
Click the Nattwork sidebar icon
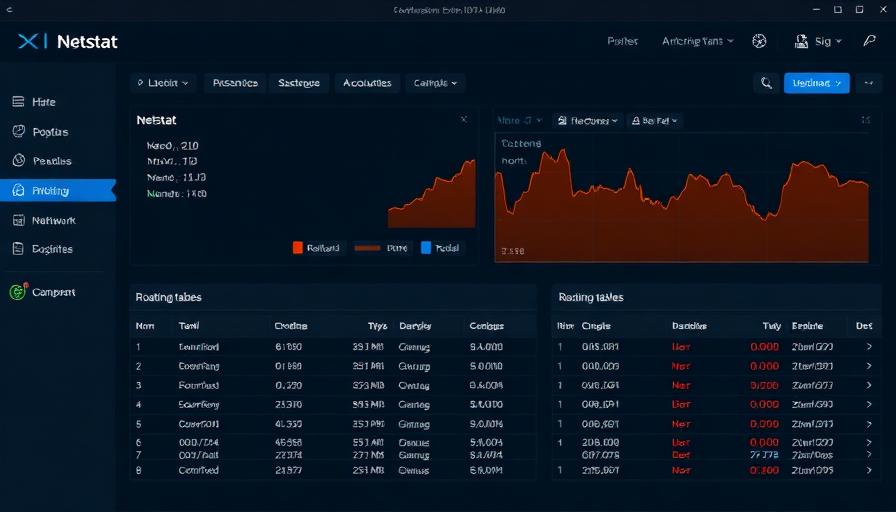(x=18, y=220)
